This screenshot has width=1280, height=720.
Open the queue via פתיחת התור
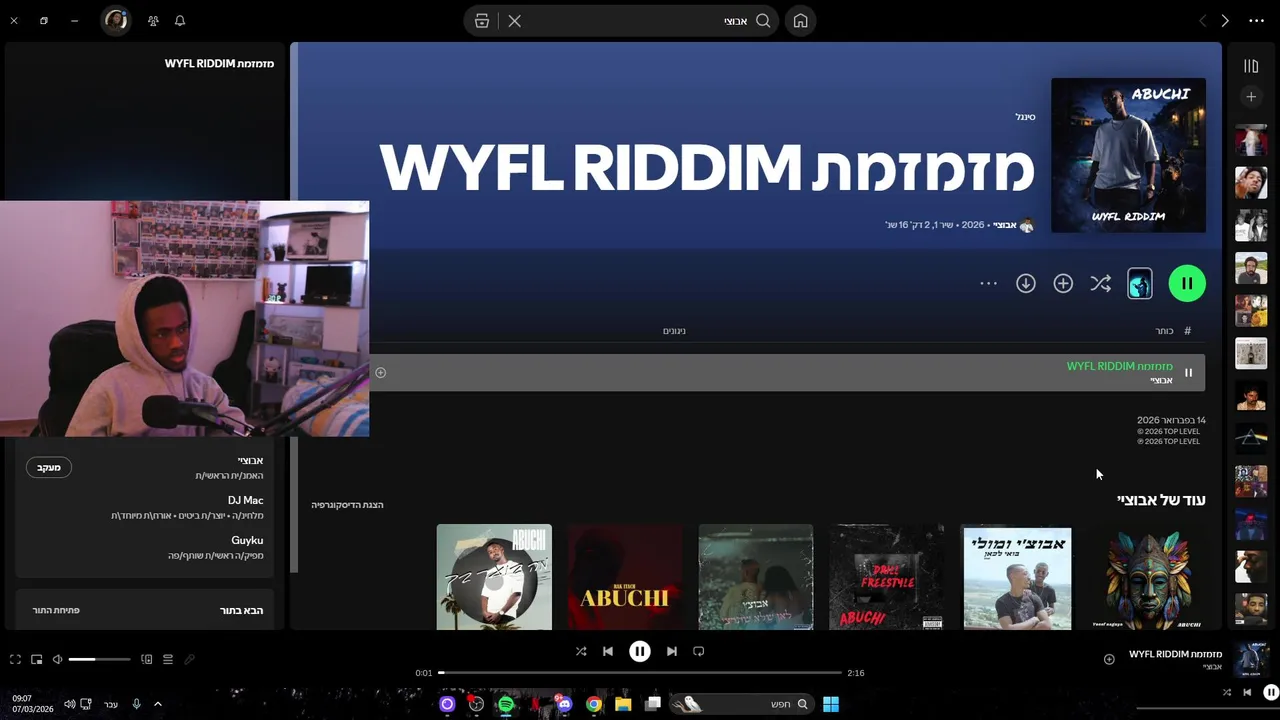56,610
